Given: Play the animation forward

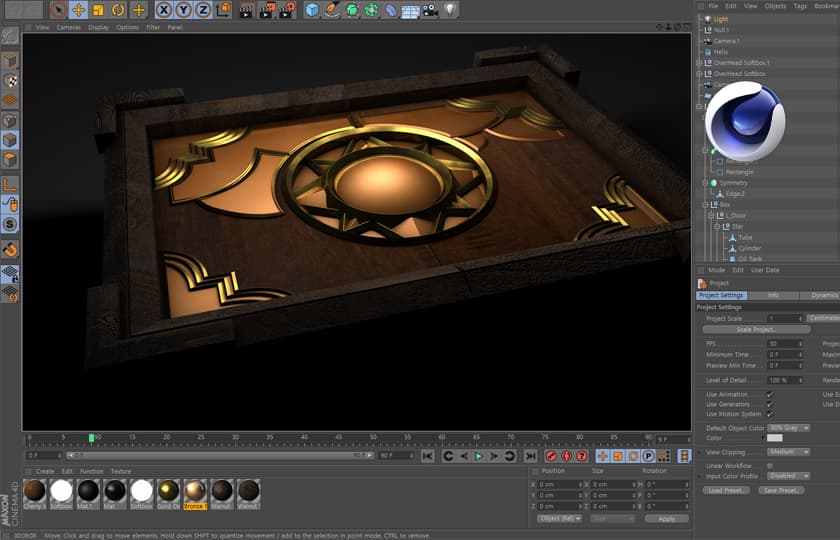Looking at the screenshot, I should point(479,456).
